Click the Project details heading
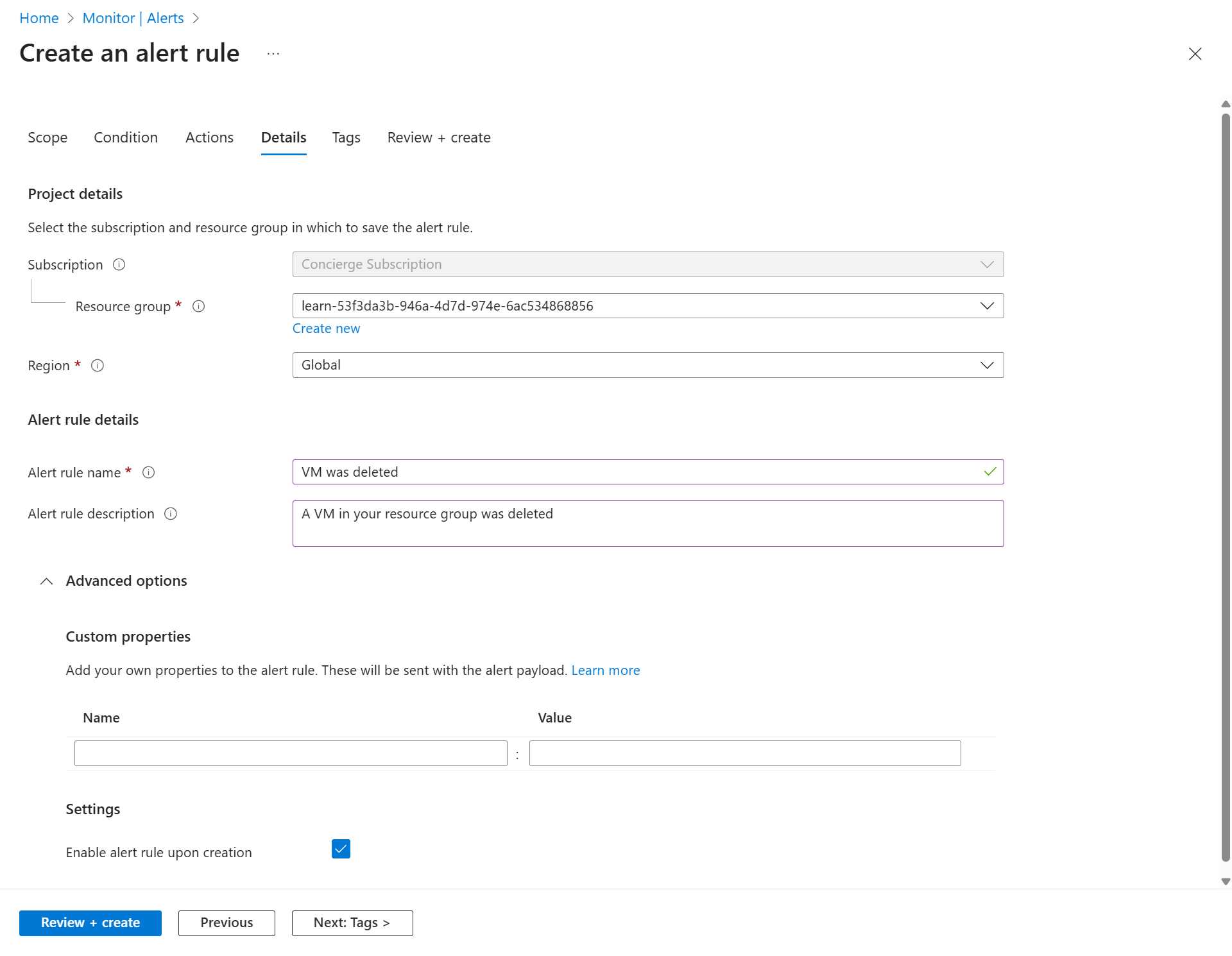Screen dimensions: 1232x956 click(75, 194)
